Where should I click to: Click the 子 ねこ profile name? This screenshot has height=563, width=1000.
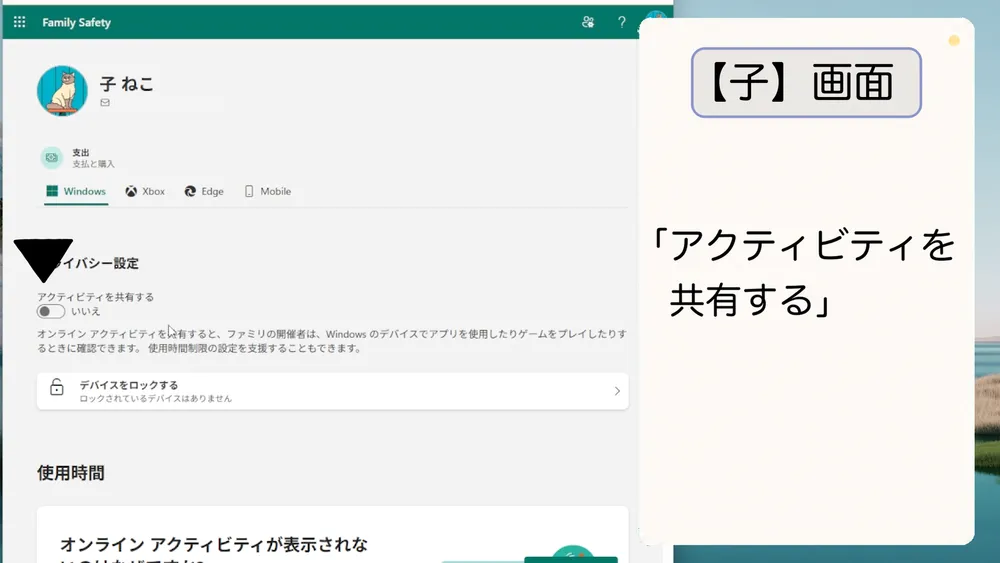point(127,84)
